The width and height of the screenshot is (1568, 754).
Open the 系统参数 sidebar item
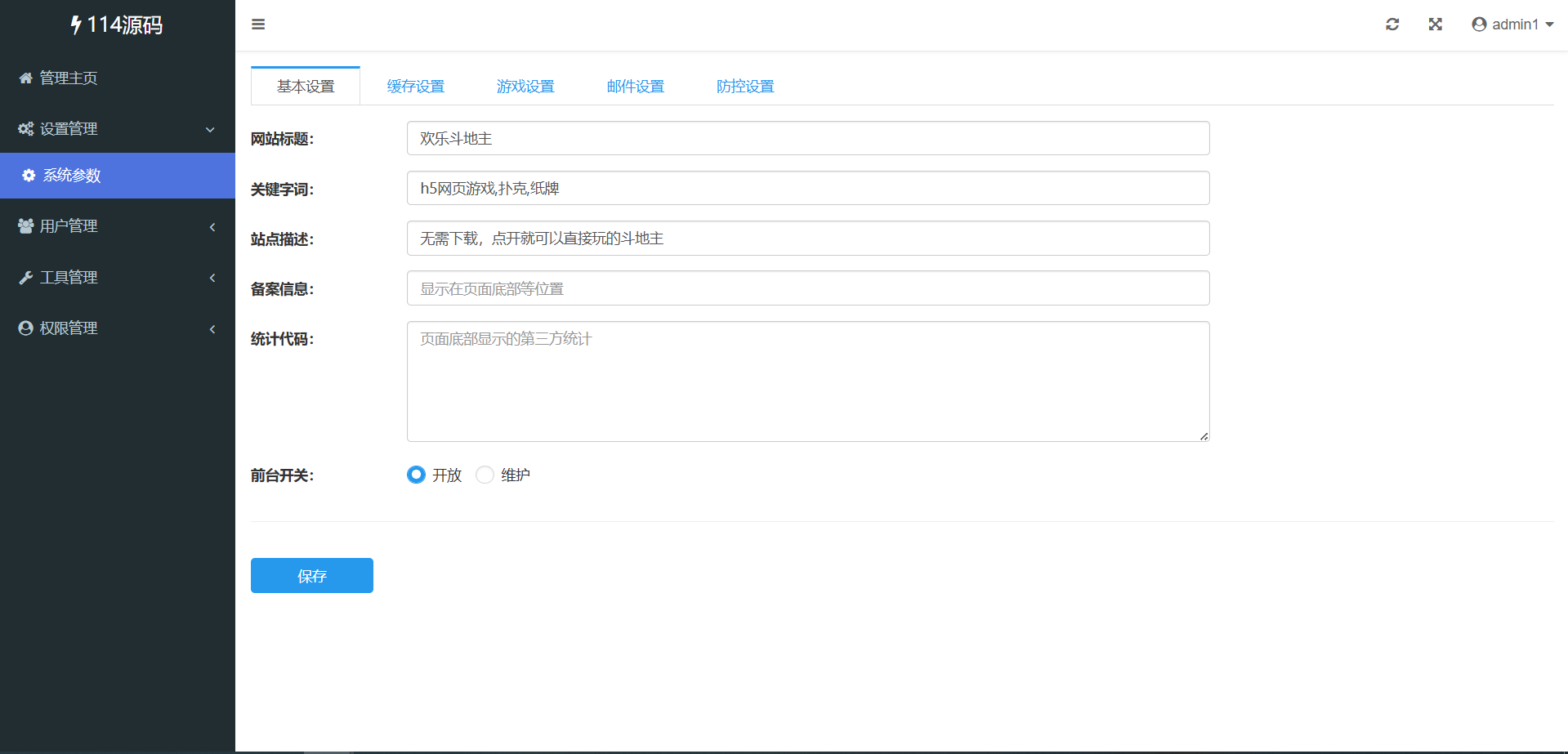72,176
